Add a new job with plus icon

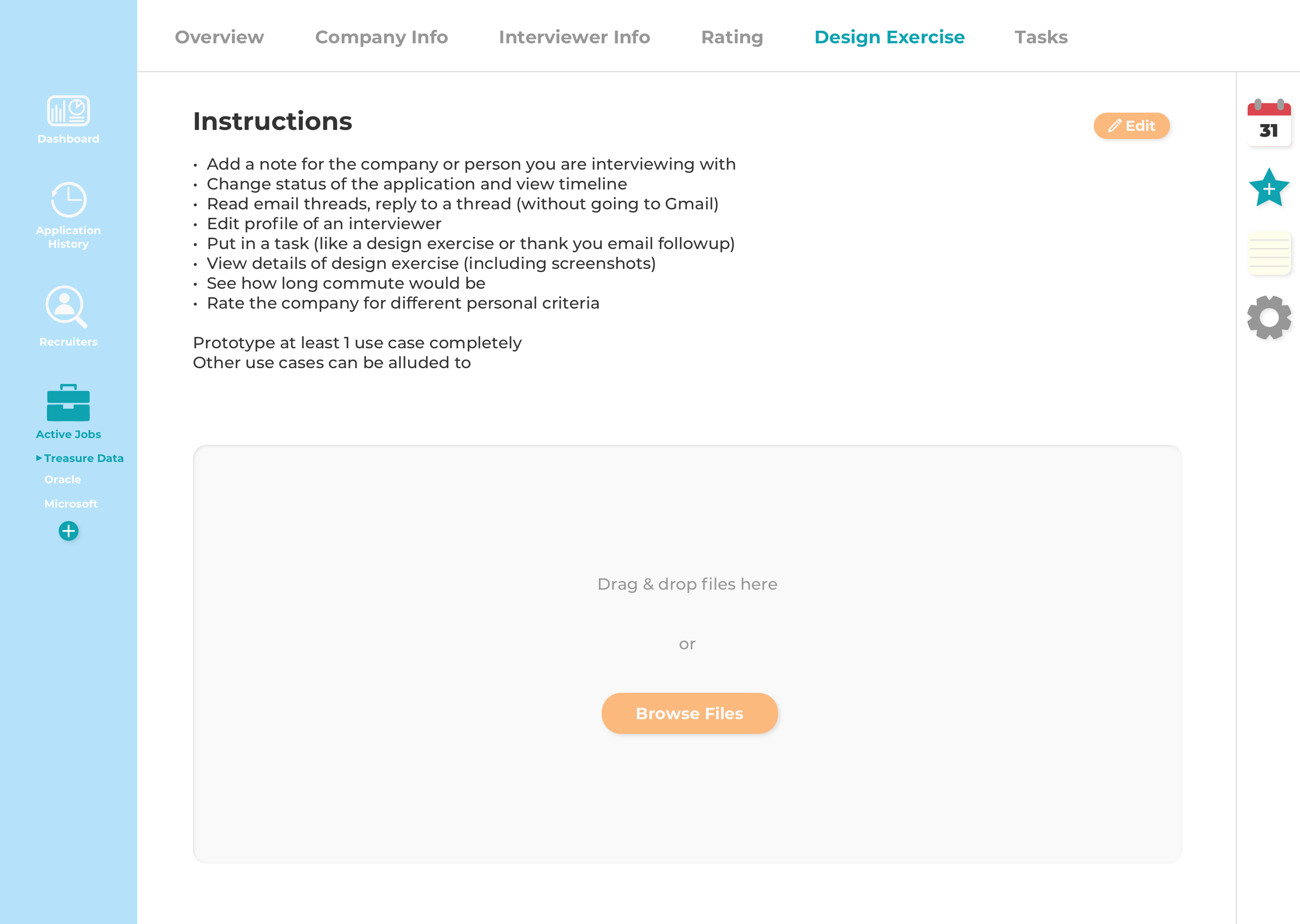pyautogui.click(x=68, y=531)
